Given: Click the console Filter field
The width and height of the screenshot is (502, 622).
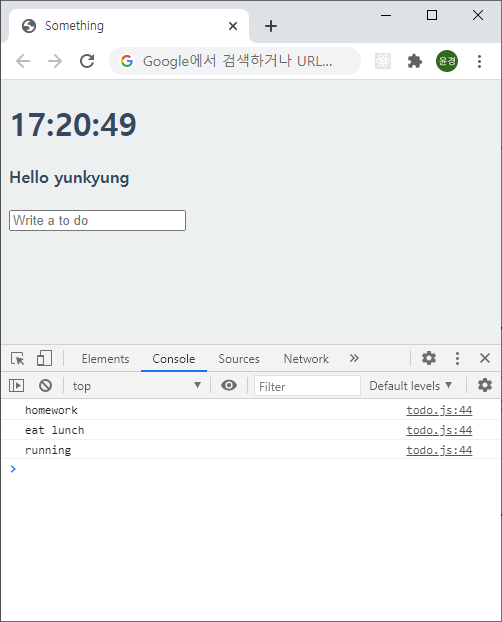Looking at the screenshot, I should 307,386.
